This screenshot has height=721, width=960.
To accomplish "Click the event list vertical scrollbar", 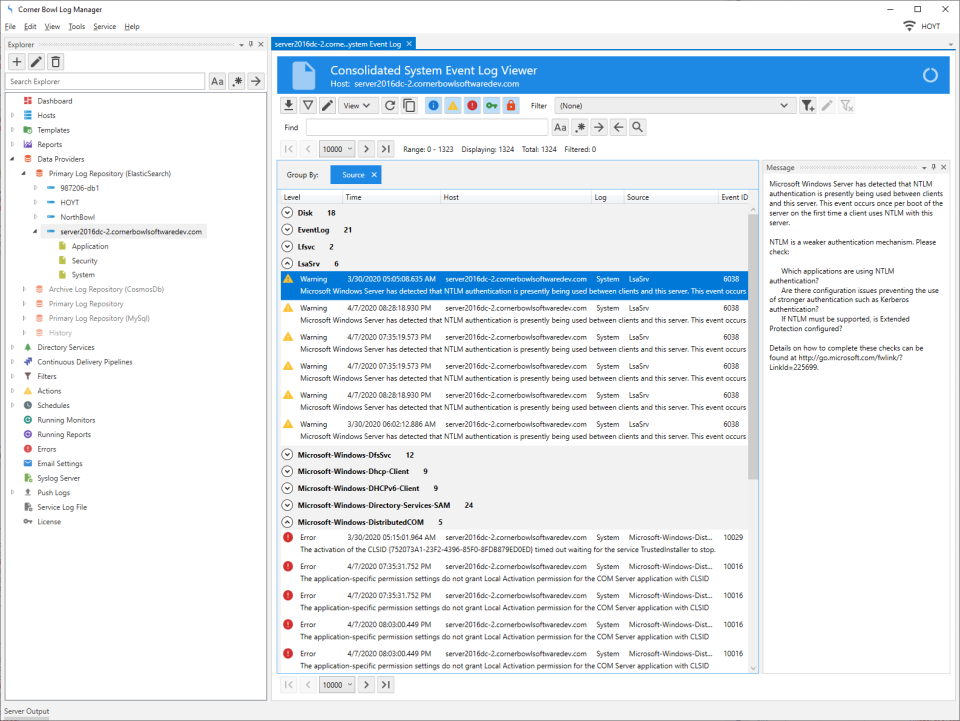I will [753, 345].
